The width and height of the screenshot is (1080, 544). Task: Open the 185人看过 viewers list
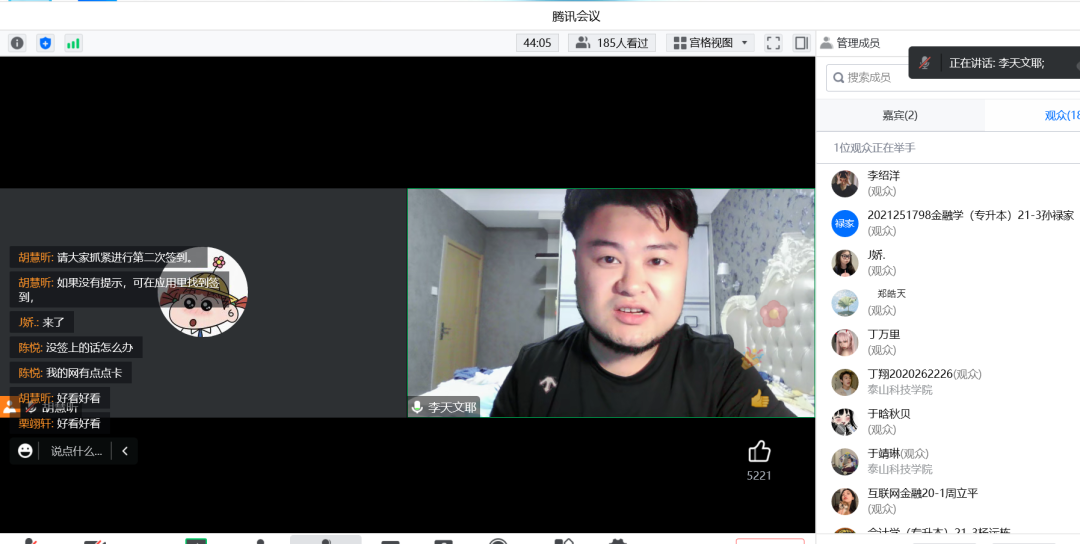pos(612,43)
